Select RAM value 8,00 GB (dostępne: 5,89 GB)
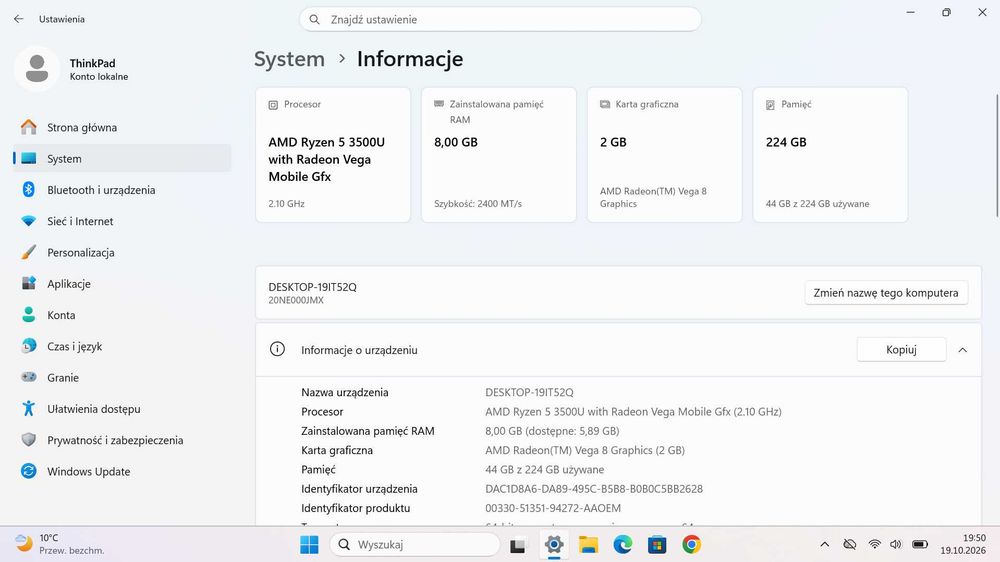Screen dimensions: 1000x562 [x=552, y=431]
